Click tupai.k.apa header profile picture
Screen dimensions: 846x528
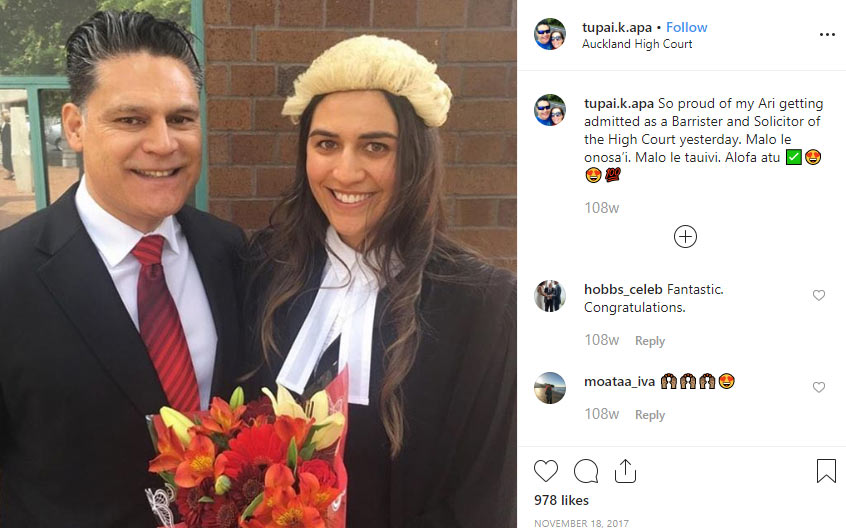(x=550, y=34)
